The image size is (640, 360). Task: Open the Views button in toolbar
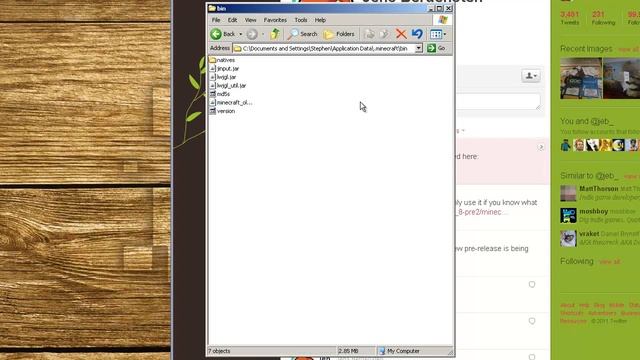(x=438, y=34)
